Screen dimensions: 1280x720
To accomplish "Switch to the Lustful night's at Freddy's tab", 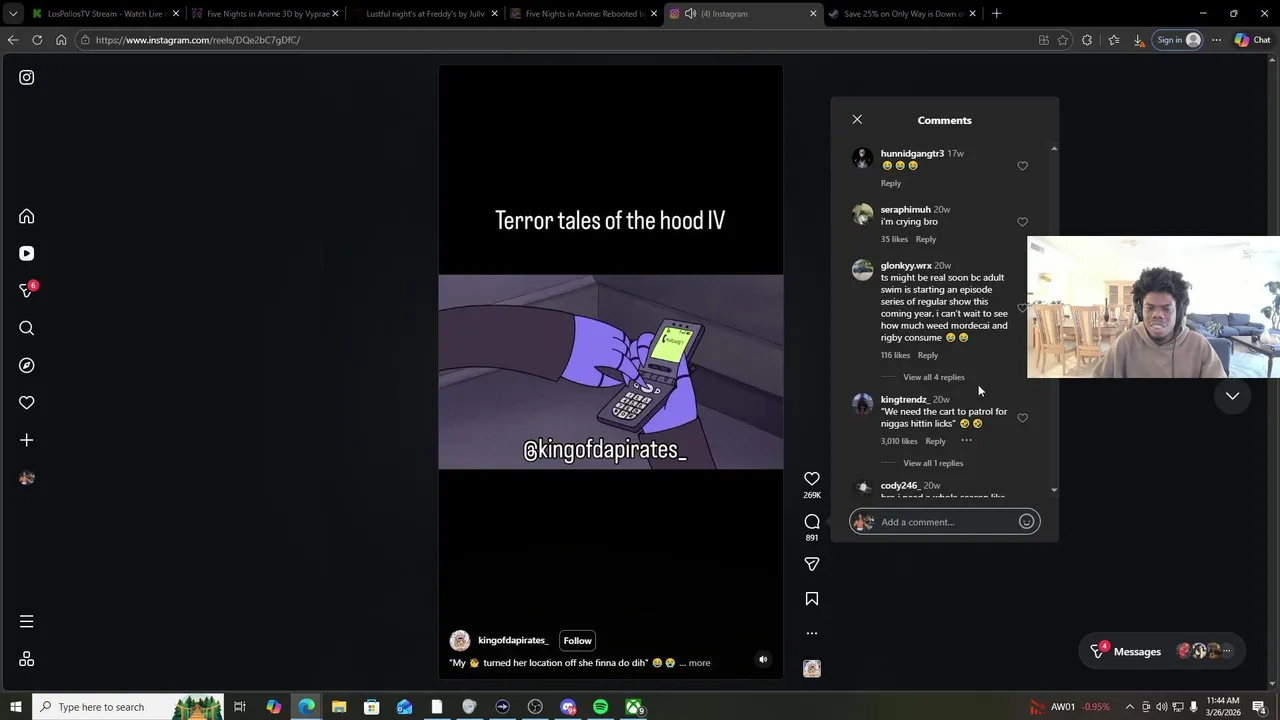I will point(425,14).
